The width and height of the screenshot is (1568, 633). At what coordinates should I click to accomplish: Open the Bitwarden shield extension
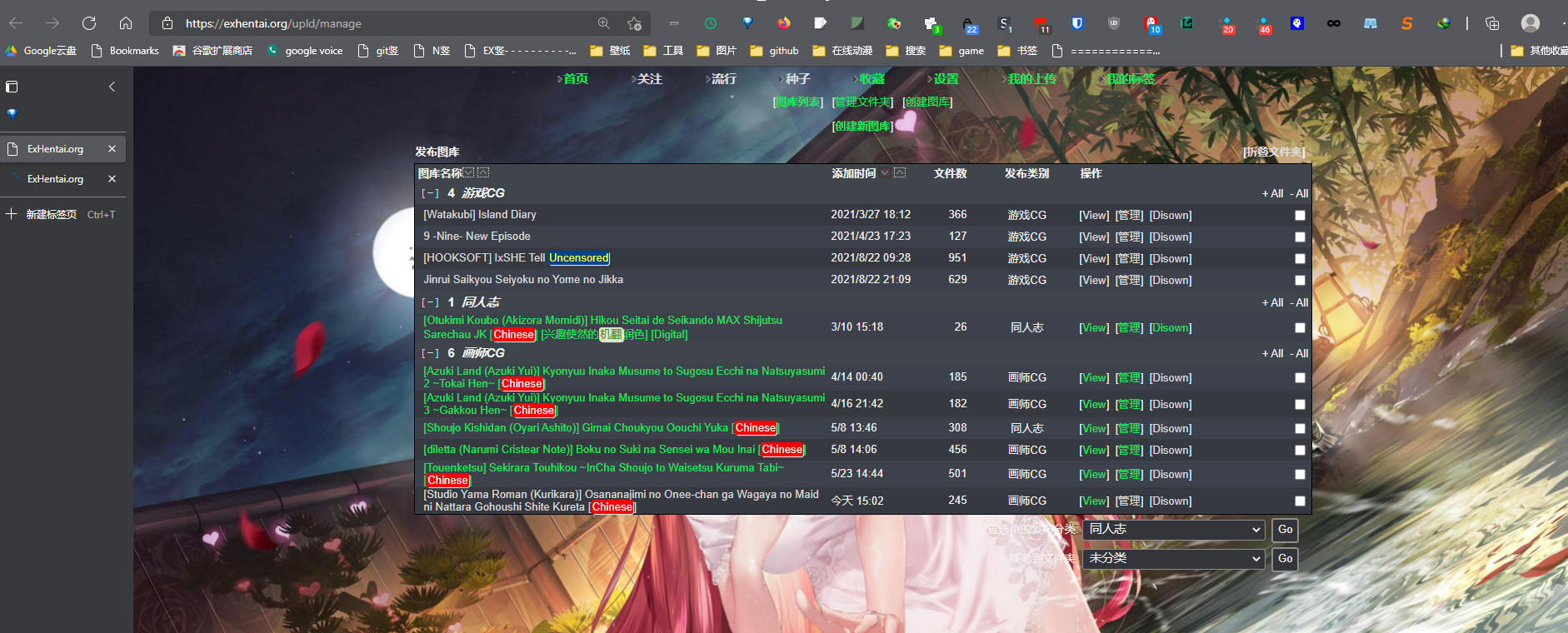pyautogui.click(x=1077, y=23)
